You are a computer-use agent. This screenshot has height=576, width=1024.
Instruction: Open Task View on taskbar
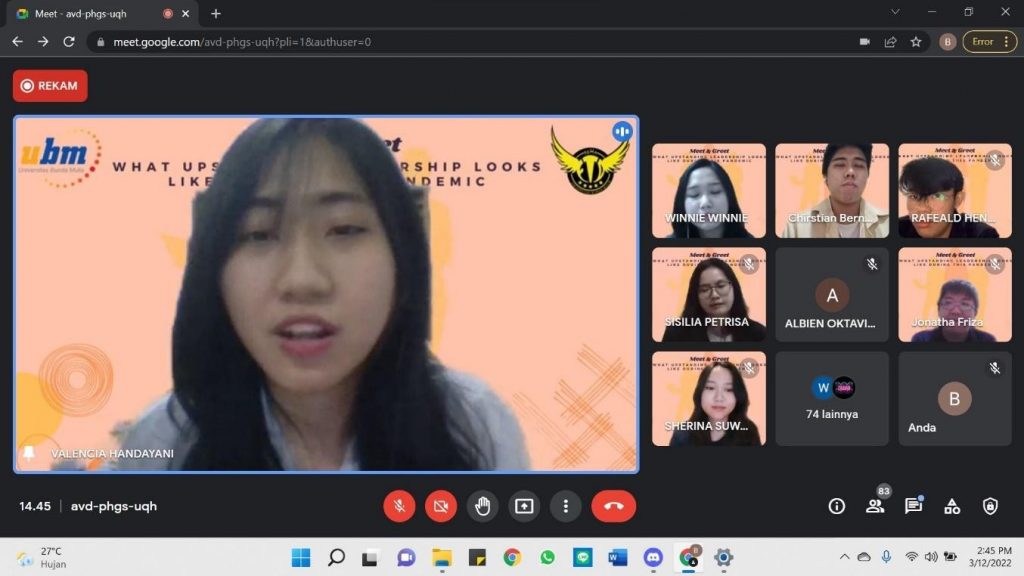(370, 558)
